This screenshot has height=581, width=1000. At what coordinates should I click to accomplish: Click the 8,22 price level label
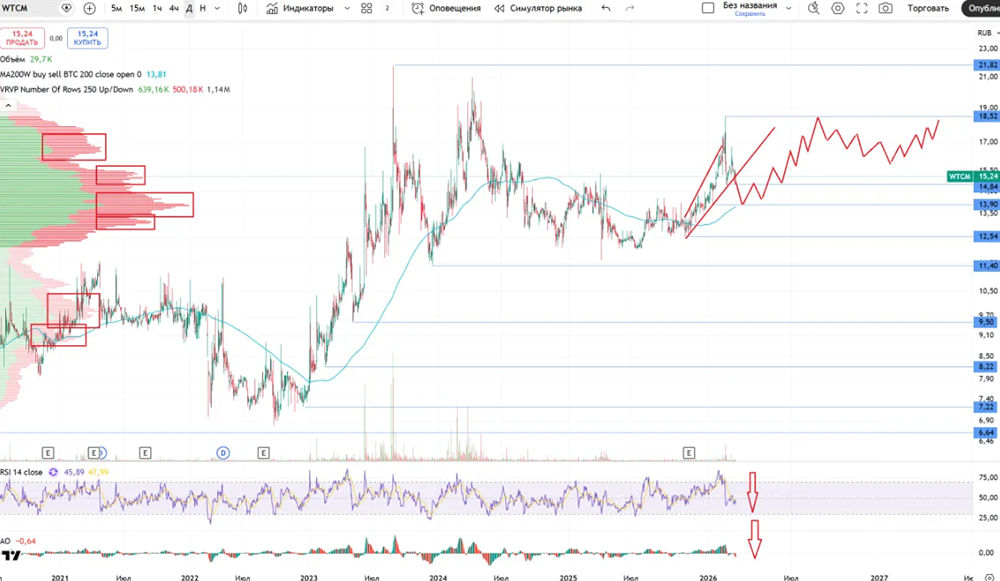click(987, 366)
